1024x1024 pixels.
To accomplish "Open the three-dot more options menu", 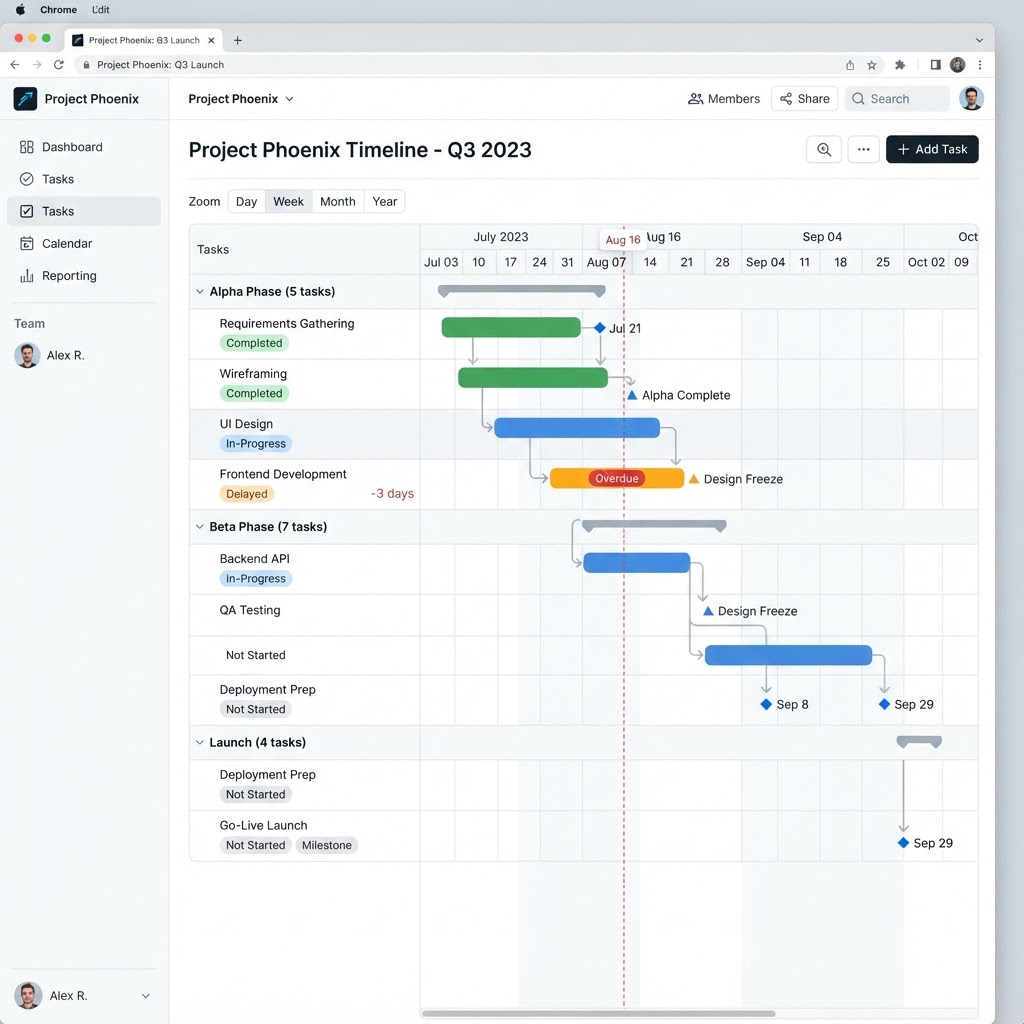I will click(x=863, y=150).
